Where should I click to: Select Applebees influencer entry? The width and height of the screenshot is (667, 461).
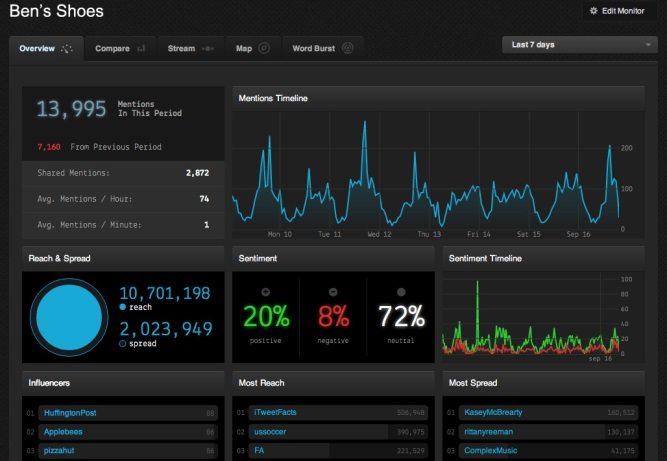[x=63, y=432]
